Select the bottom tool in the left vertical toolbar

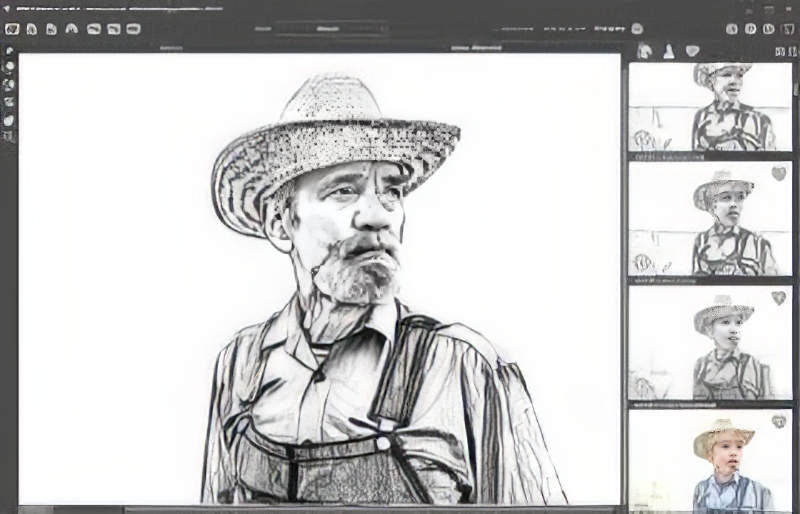pos(9,136)
